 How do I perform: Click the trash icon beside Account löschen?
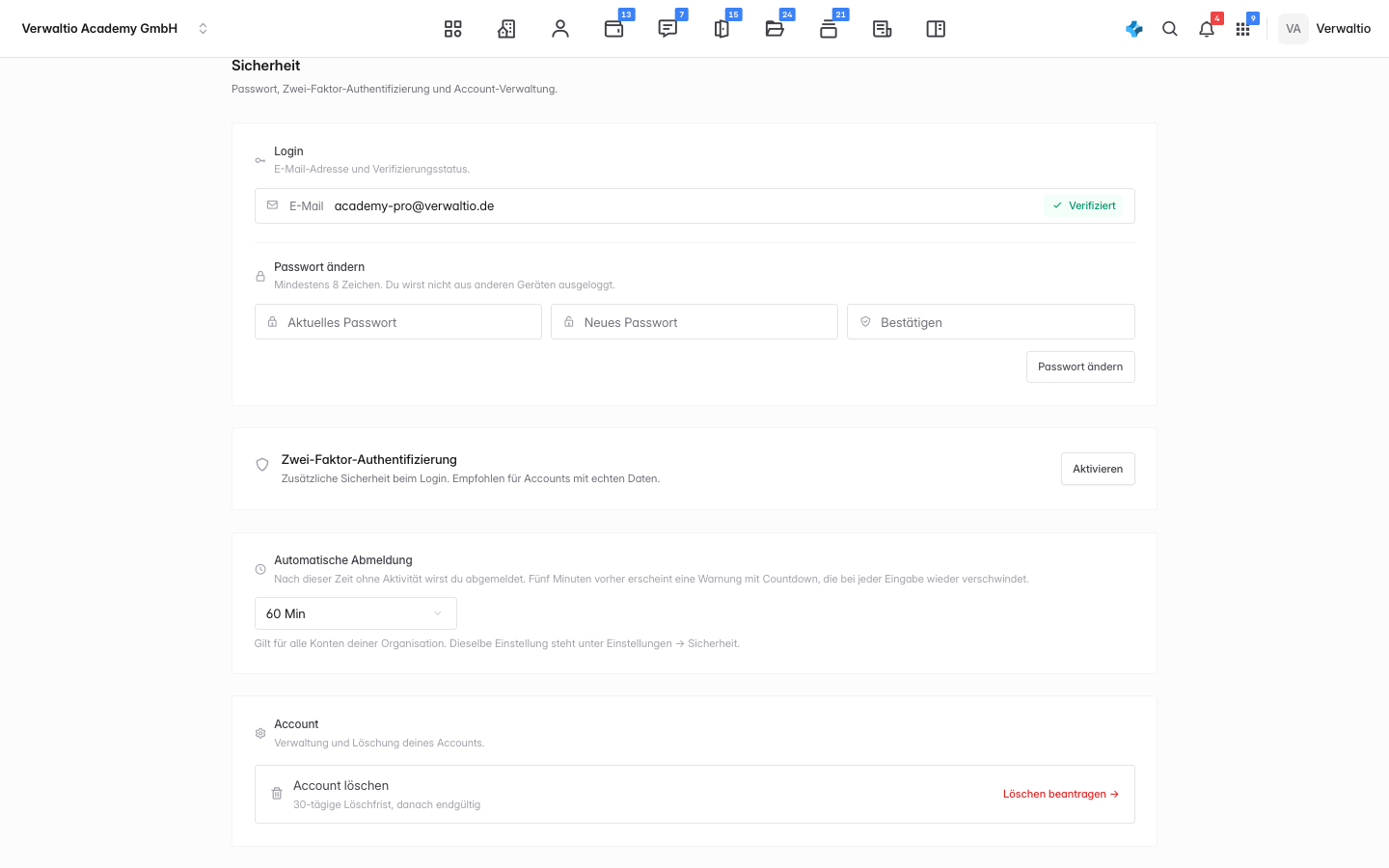[277, 794]
